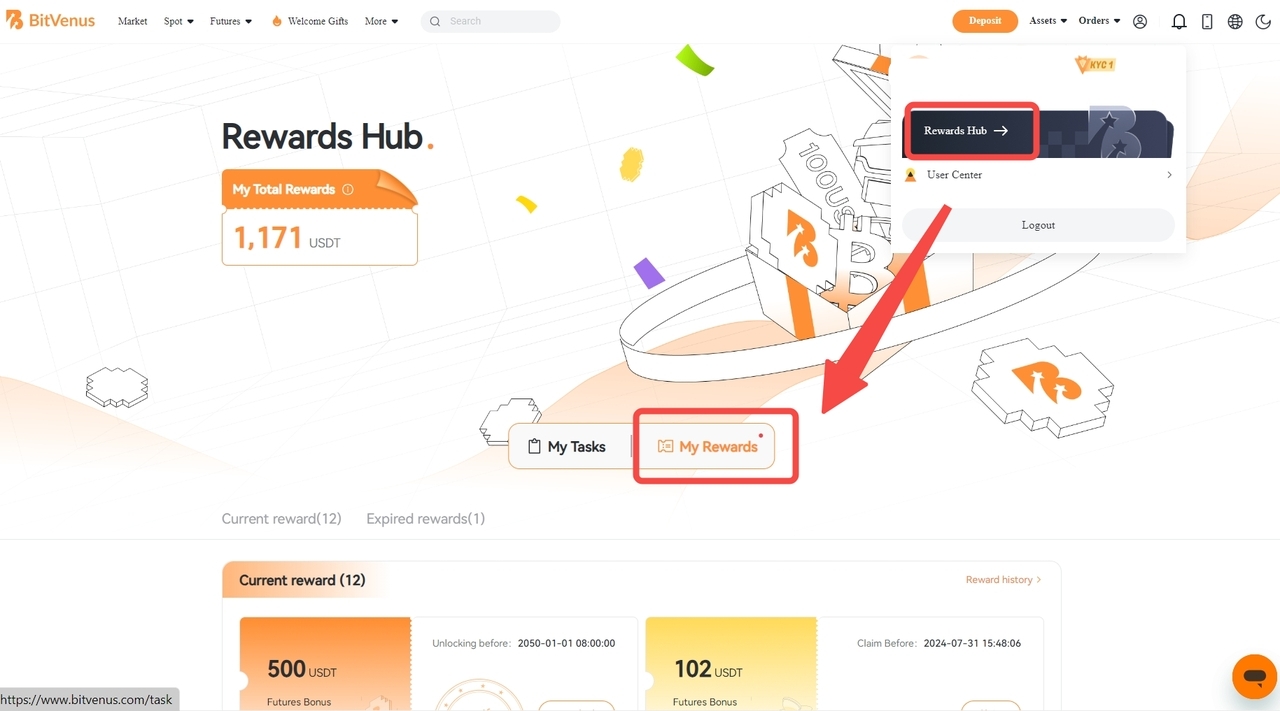Viewport: 1280px width, 711px height.
Task: Open the orange live chat bubble
Action: [1254, 677]
